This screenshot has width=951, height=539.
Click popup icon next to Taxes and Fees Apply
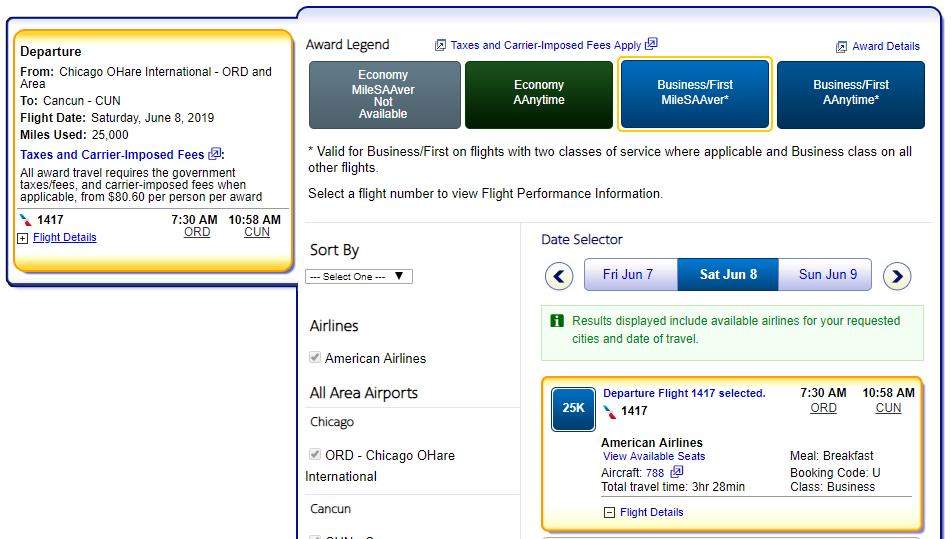coord(651,44)
